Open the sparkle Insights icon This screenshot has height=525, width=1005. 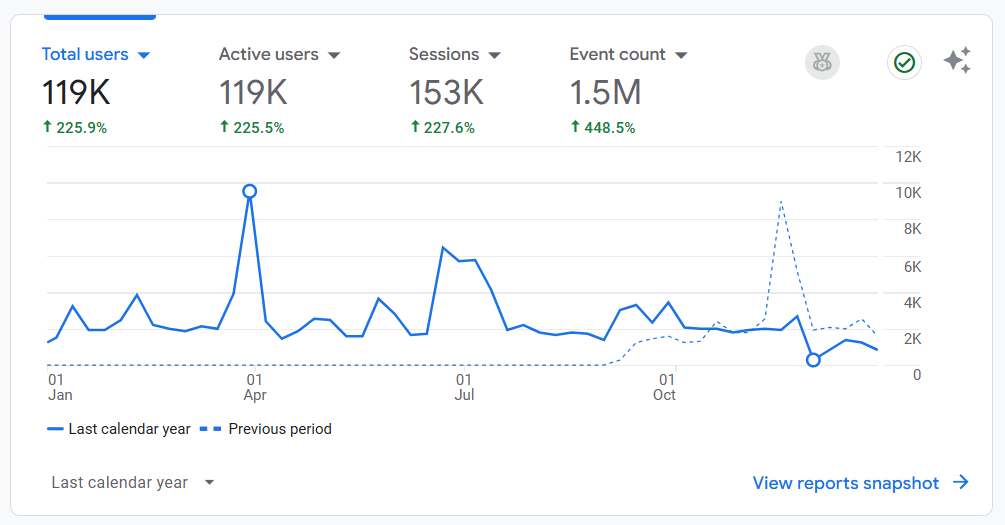click(x=957, y=62)
